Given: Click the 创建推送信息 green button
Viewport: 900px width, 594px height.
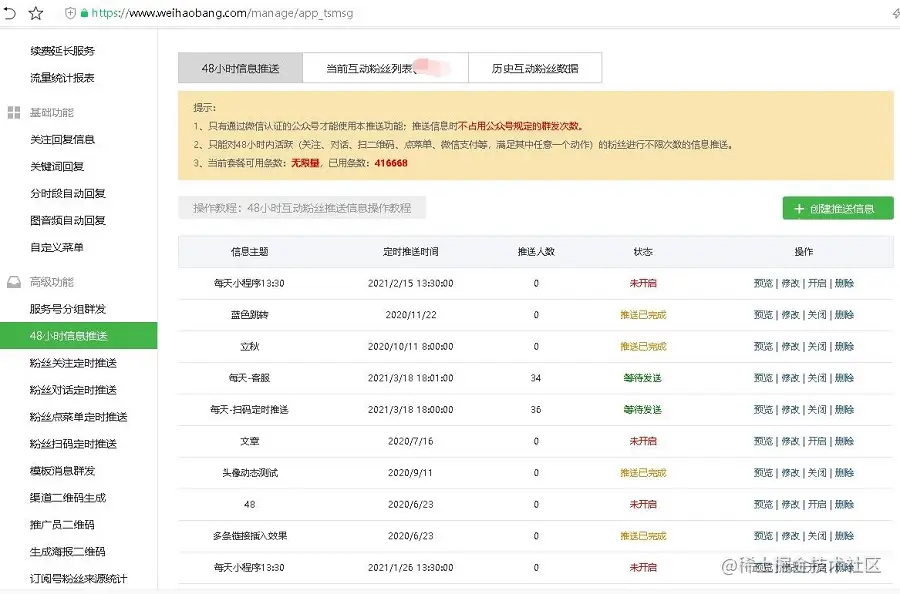Looking at the screenshot, I should (x=836, y=208).
